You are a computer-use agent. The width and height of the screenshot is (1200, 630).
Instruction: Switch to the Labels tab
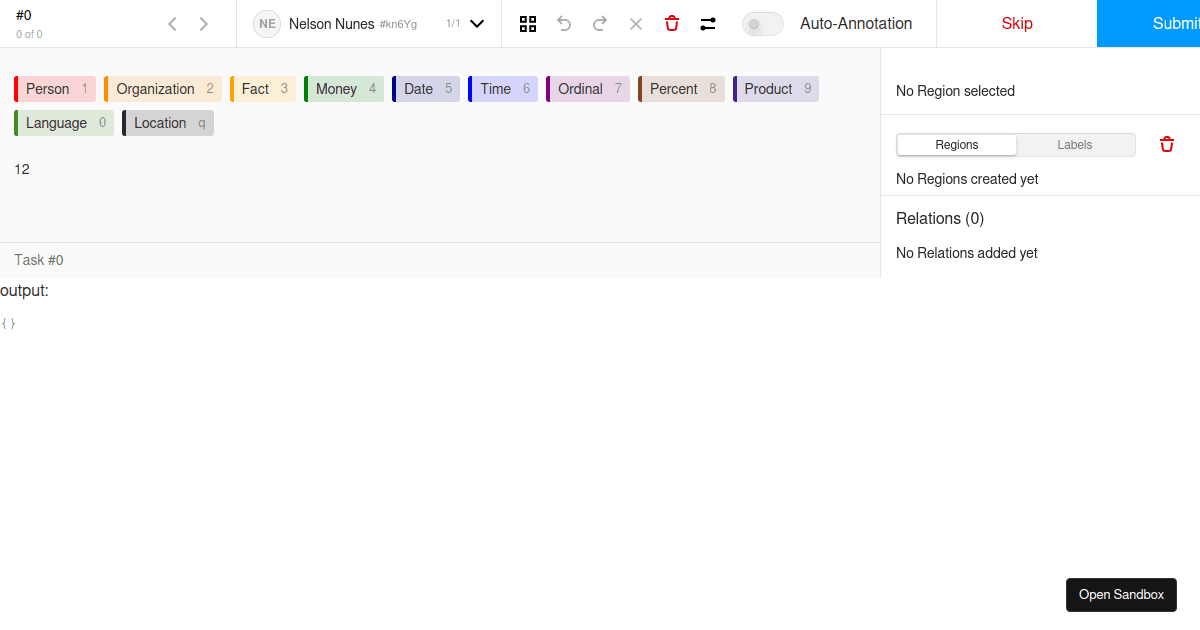[x=1075, y=144]
